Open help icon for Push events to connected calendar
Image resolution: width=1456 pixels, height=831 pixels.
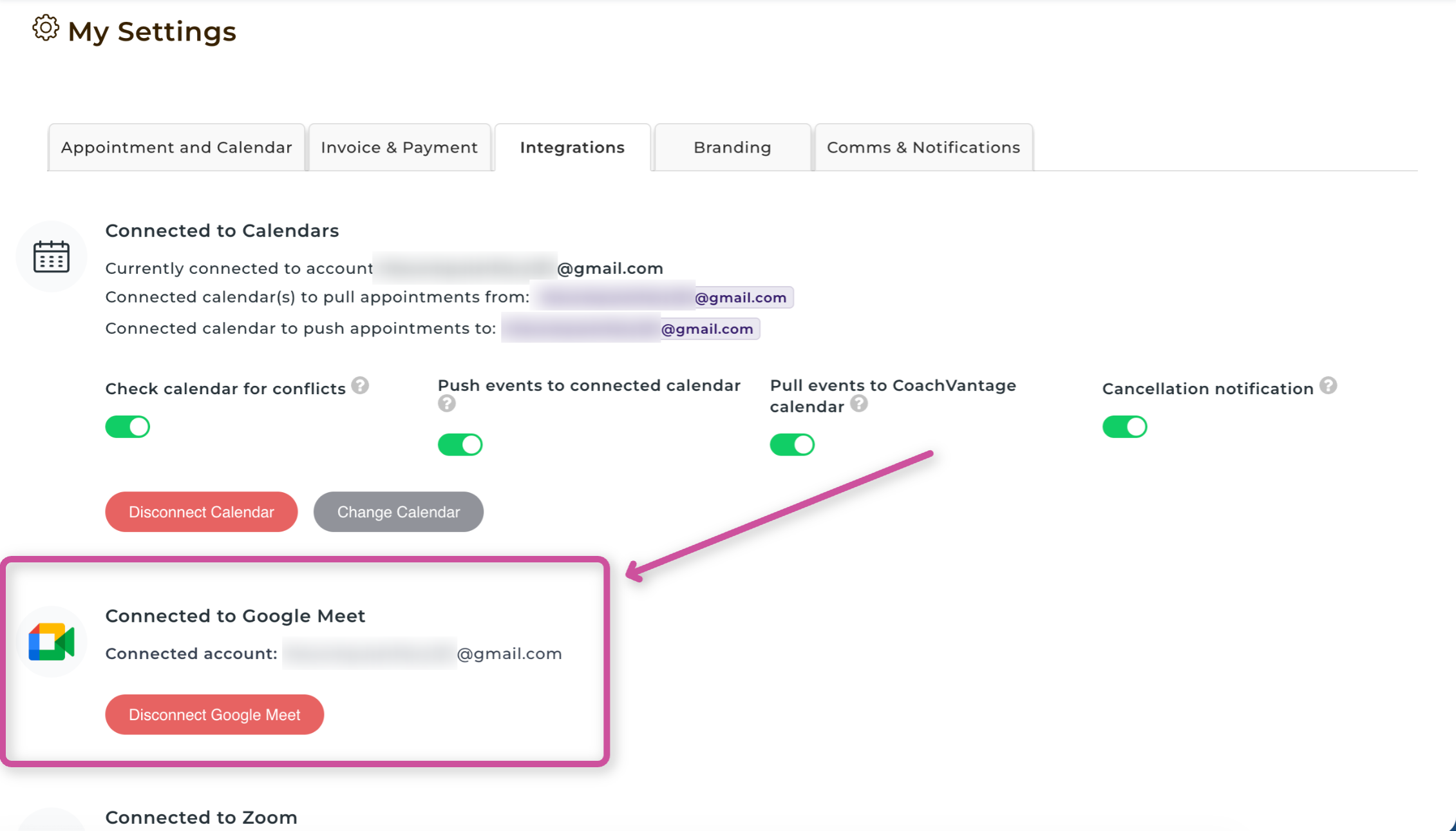pos(446,404)
